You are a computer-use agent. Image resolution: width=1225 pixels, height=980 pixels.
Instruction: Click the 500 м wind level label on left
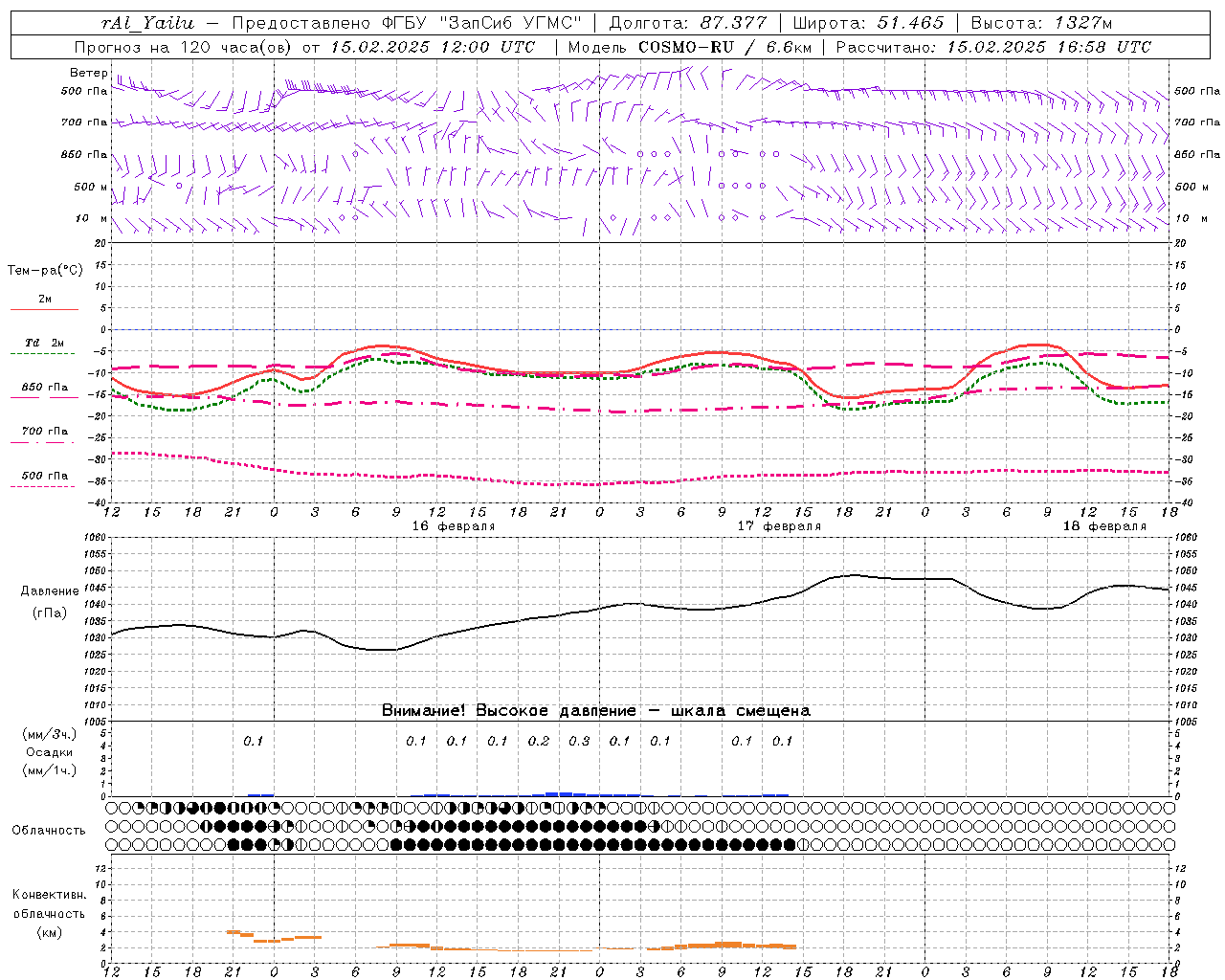coord(91,187)
